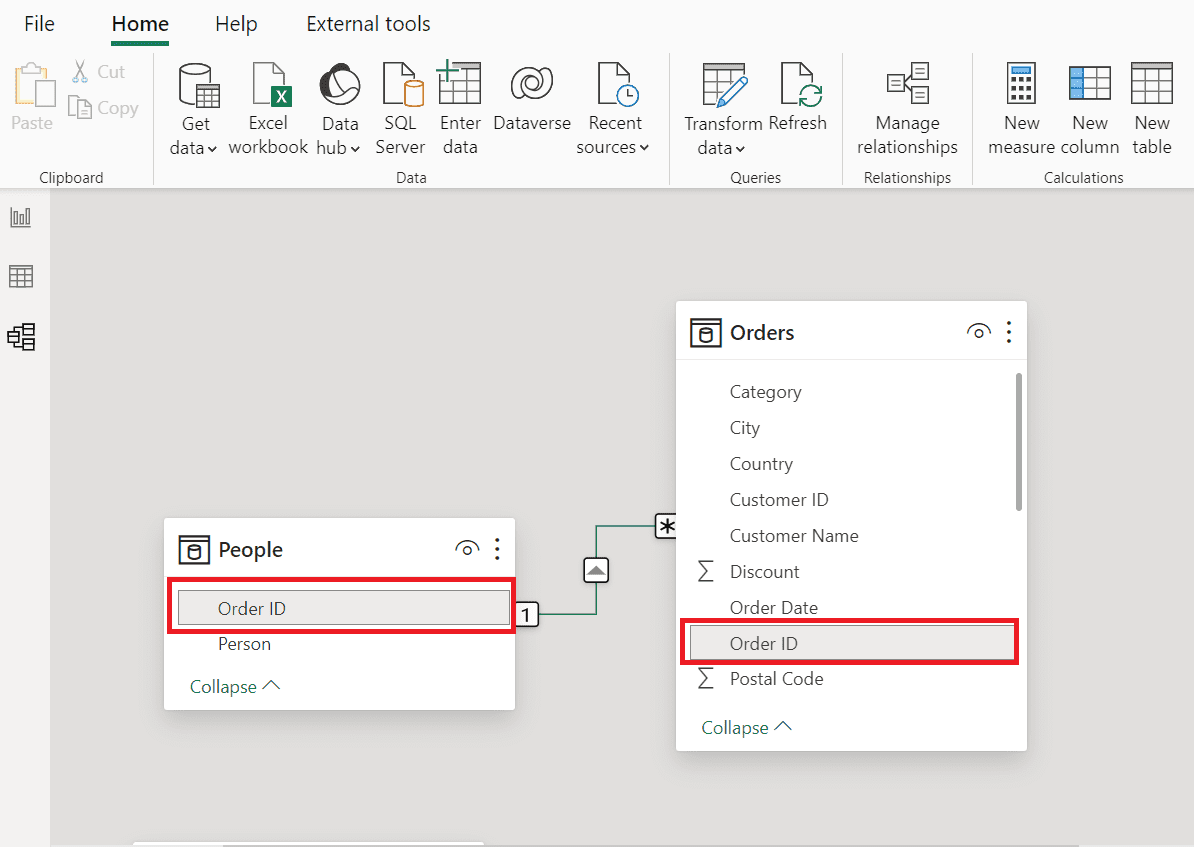This screenshot has height=847, width=1194.
Task: Switch to Report view in sidebar
Action: tap(21, 217)
